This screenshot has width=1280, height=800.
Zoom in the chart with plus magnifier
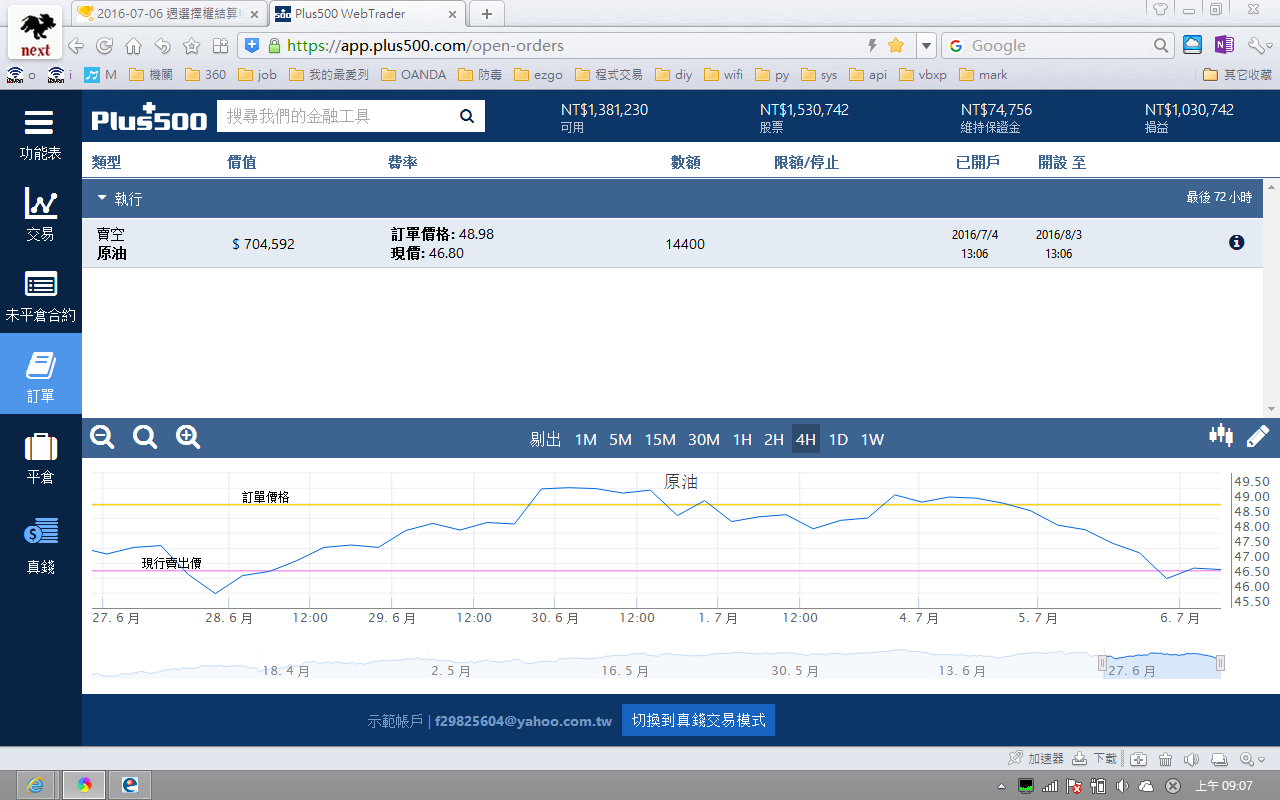tap(188, 437)
